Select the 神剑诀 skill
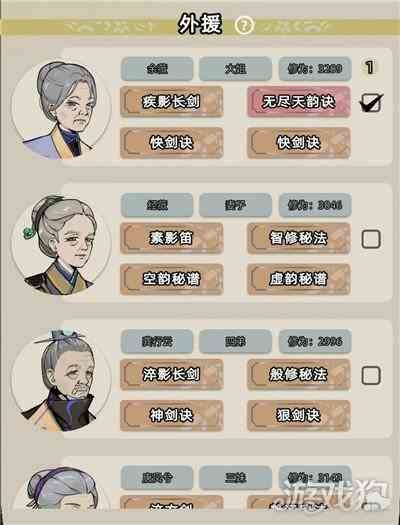The image size is (400, 525). pos(171,416)
